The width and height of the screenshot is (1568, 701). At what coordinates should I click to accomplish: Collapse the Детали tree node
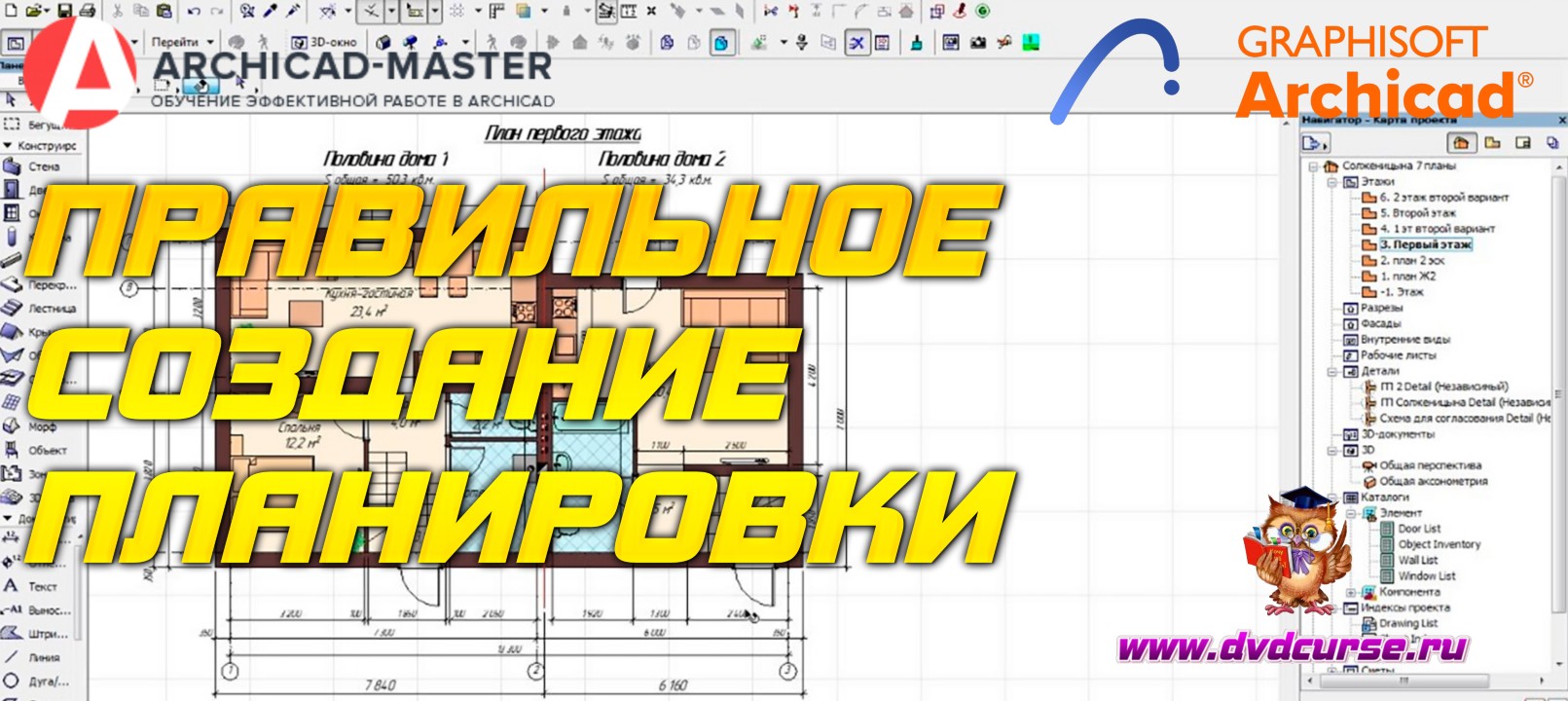(x=1332, y=371)
